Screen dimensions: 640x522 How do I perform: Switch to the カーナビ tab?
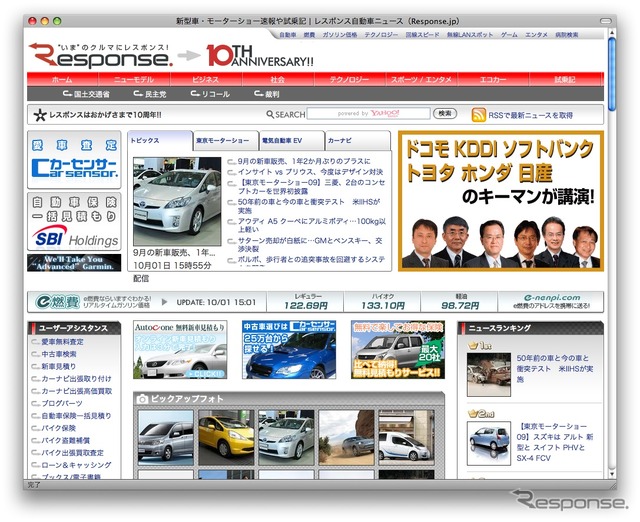click(358, 140)
